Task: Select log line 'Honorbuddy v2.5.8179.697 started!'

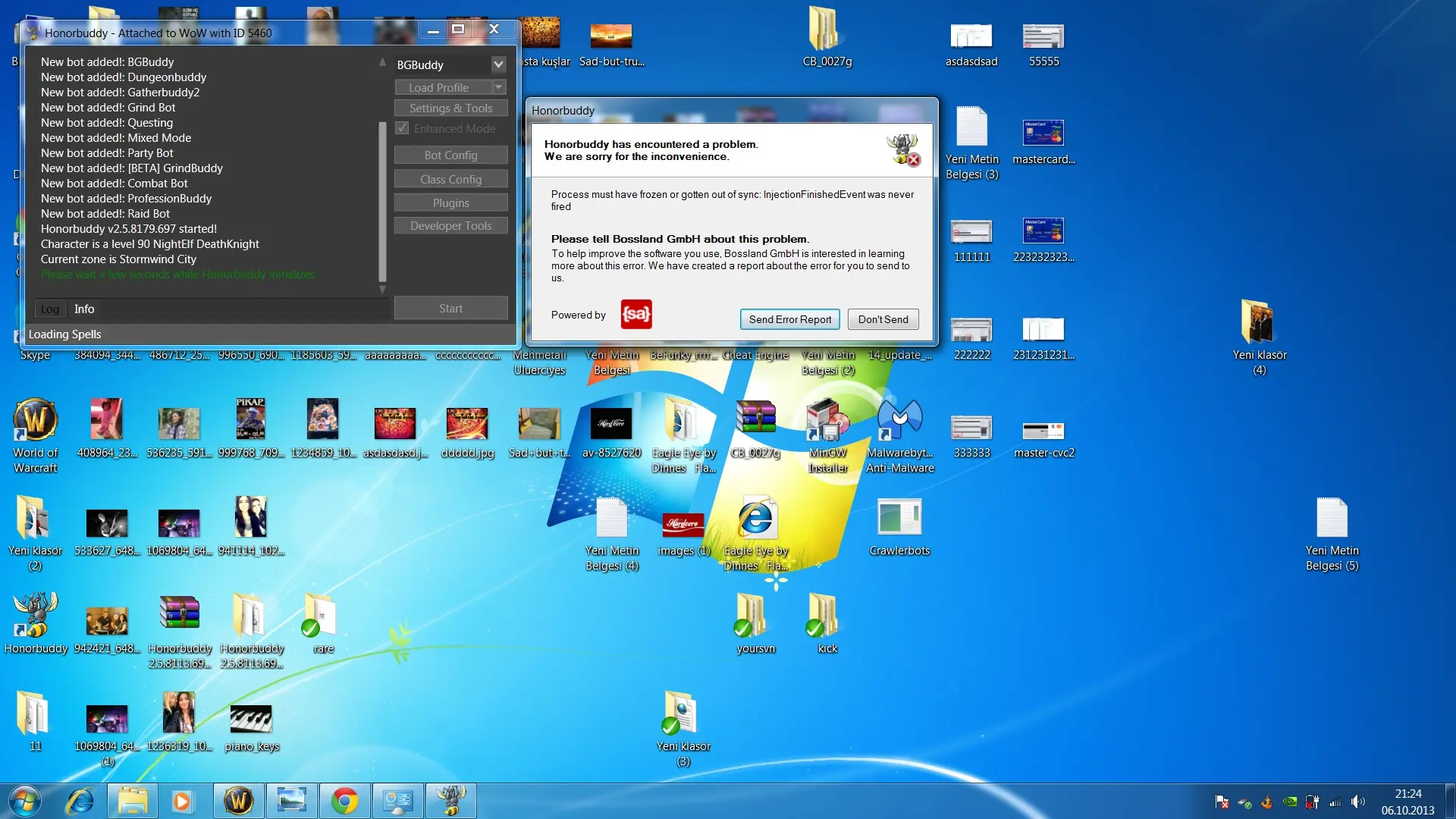Action: [x=129, y=229]
